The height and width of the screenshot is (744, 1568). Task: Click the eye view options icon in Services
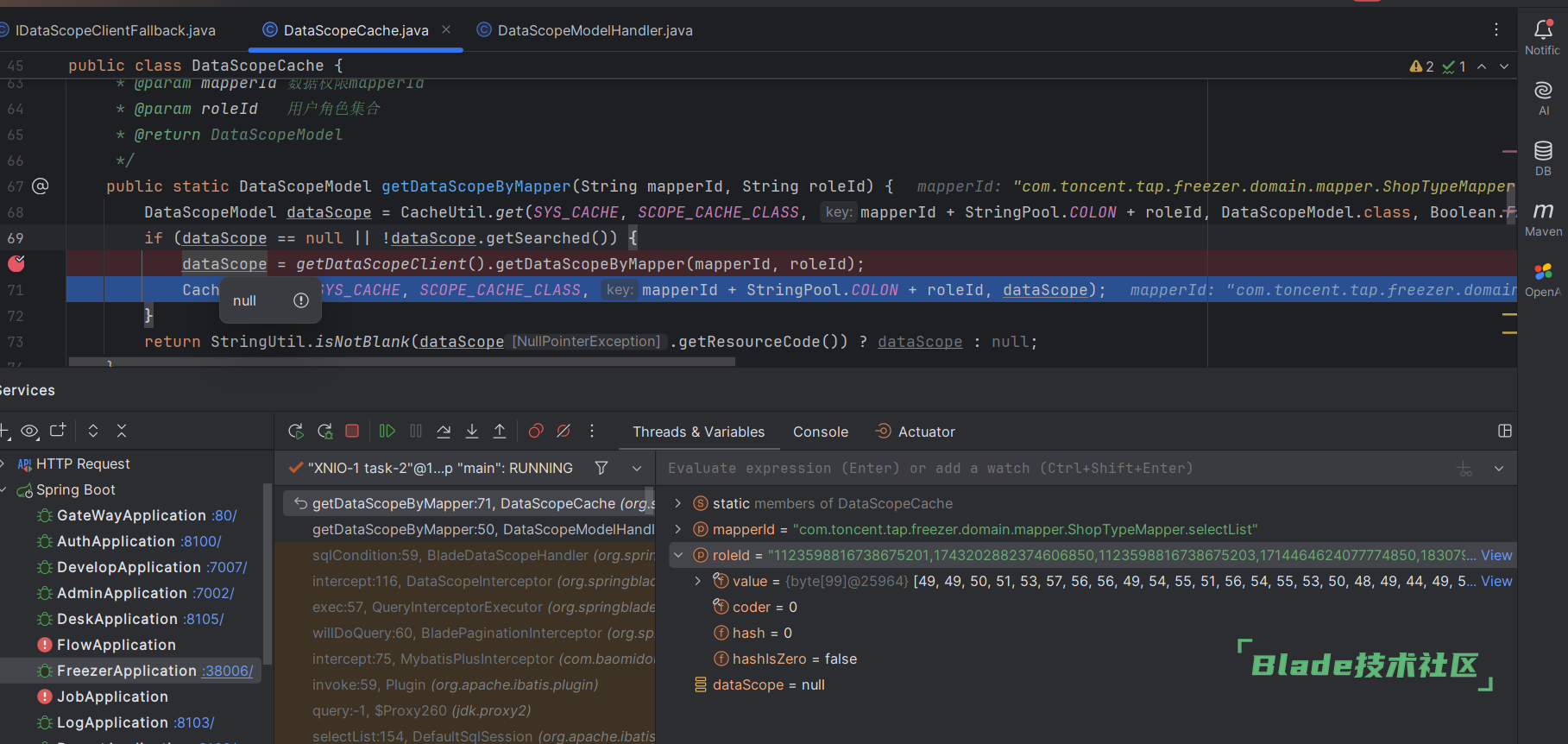[30, 431]
